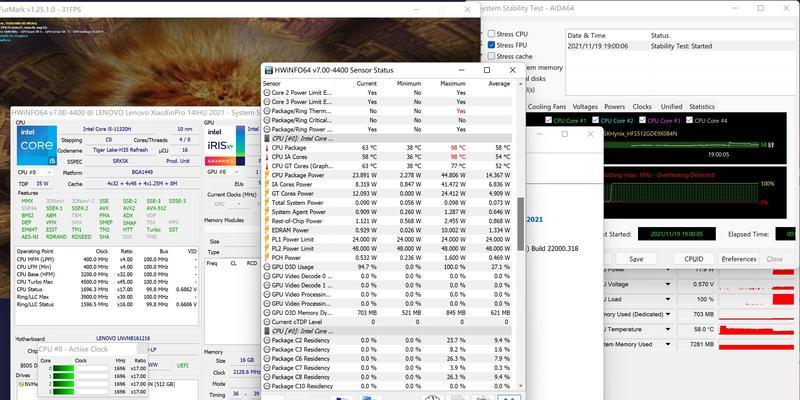Click the Close button in AIDA64
The image size is (800, 400).
pyautogui.click(x=774, y=259)
